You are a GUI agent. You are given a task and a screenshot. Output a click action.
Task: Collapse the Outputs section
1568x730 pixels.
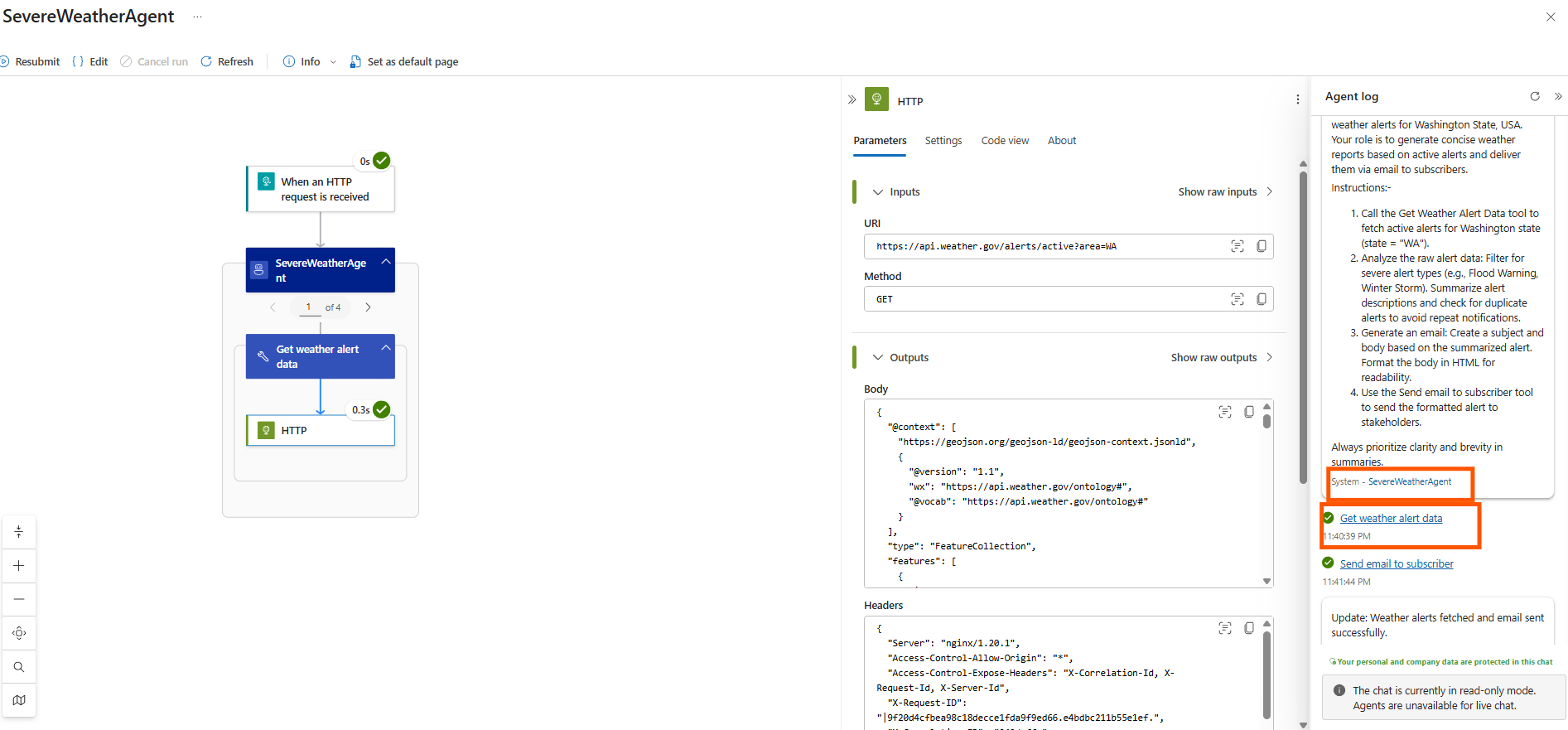878,358
